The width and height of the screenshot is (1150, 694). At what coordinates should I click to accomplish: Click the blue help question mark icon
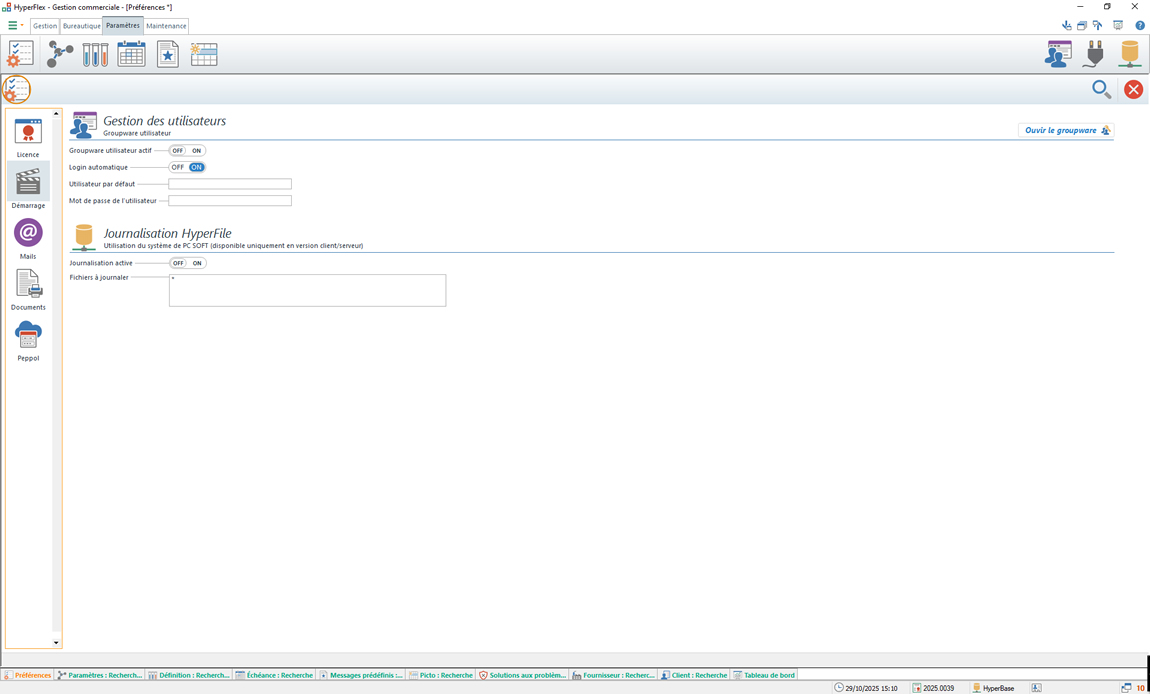coord(1139,26)
